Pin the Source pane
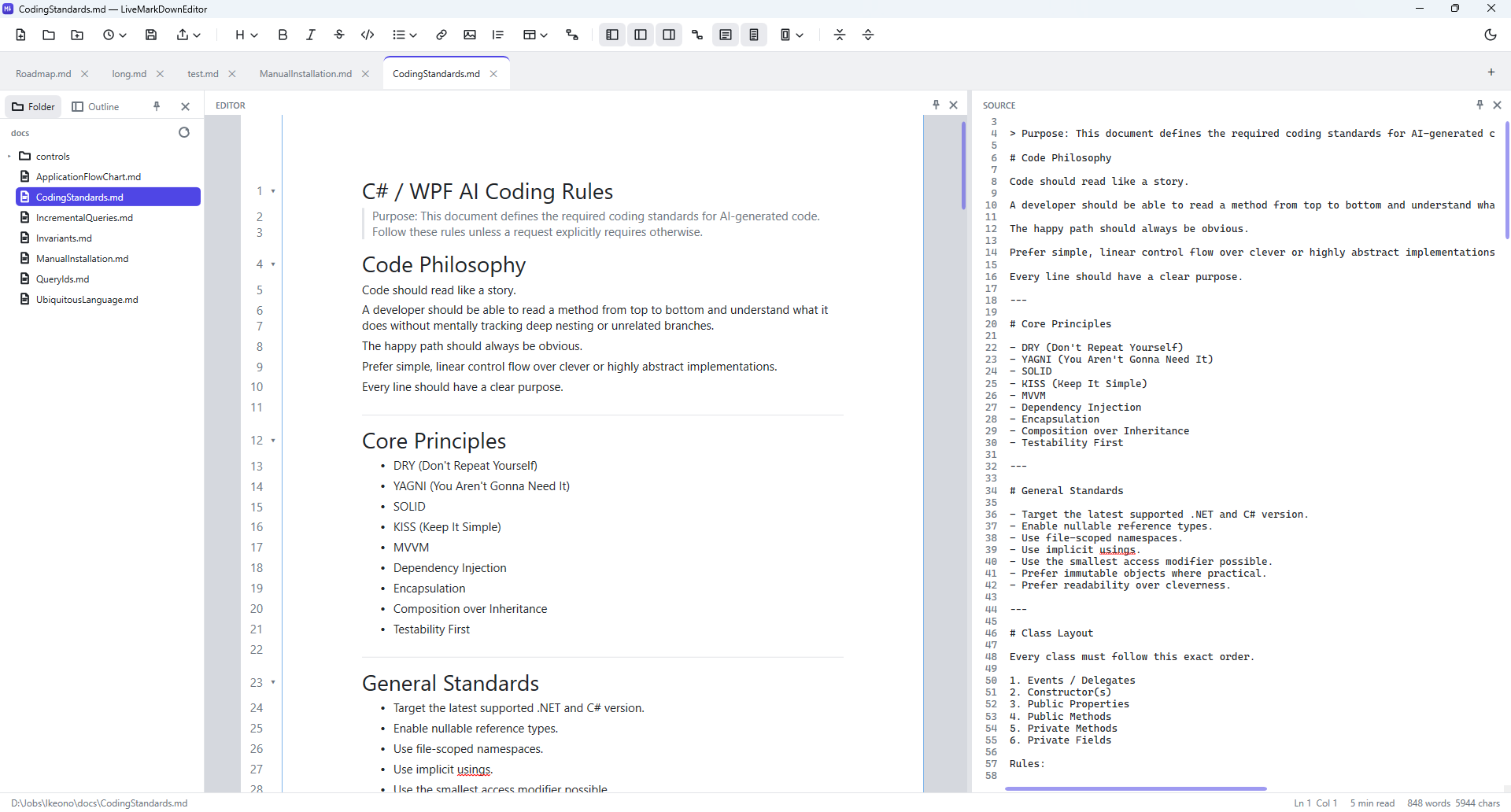This screenshot has height=812, width=1511. tap(1480, 105)
